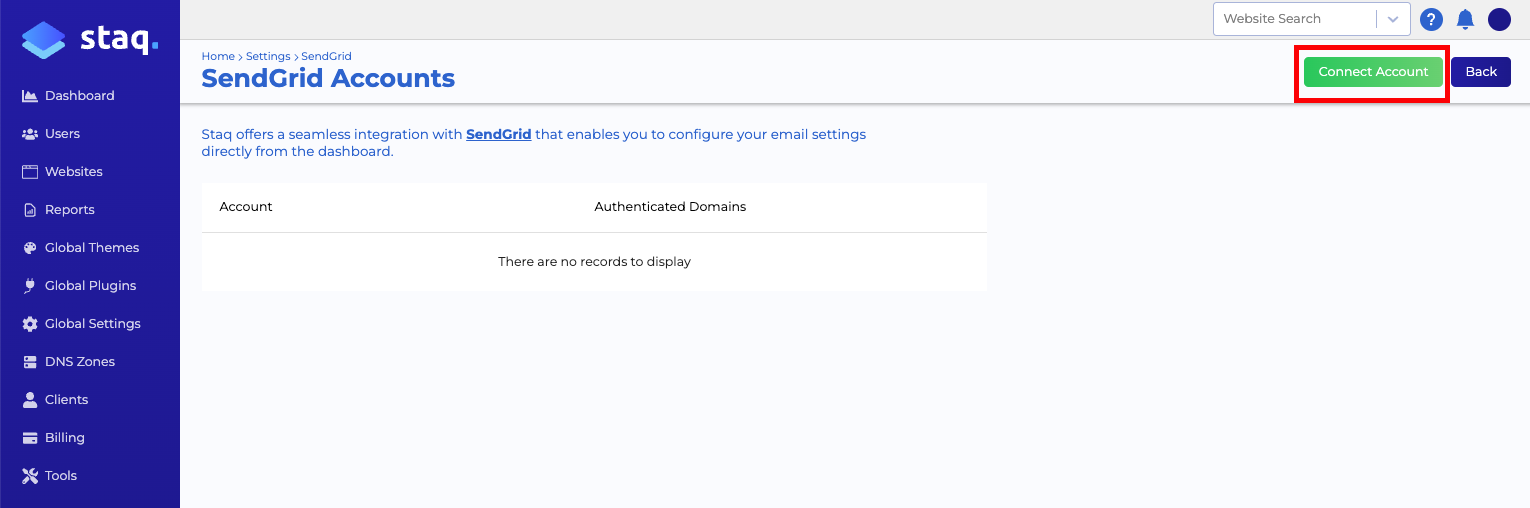Click the staq logo icon
Image resolution: width=1530 pixels, height=508 pixels.
pos(43,40)
